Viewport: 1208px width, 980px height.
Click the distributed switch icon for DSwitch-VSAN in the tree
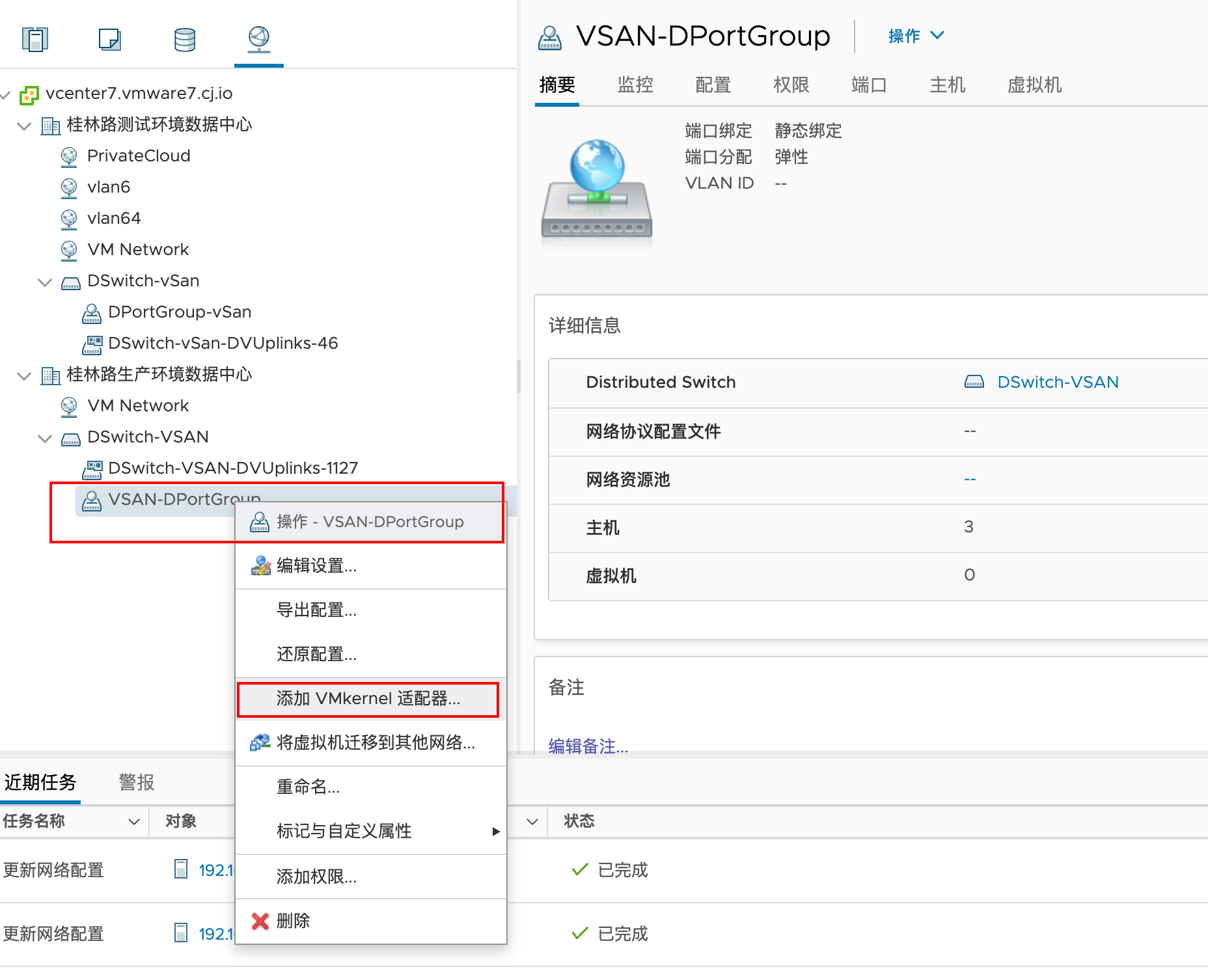click(x=71, y=439)
